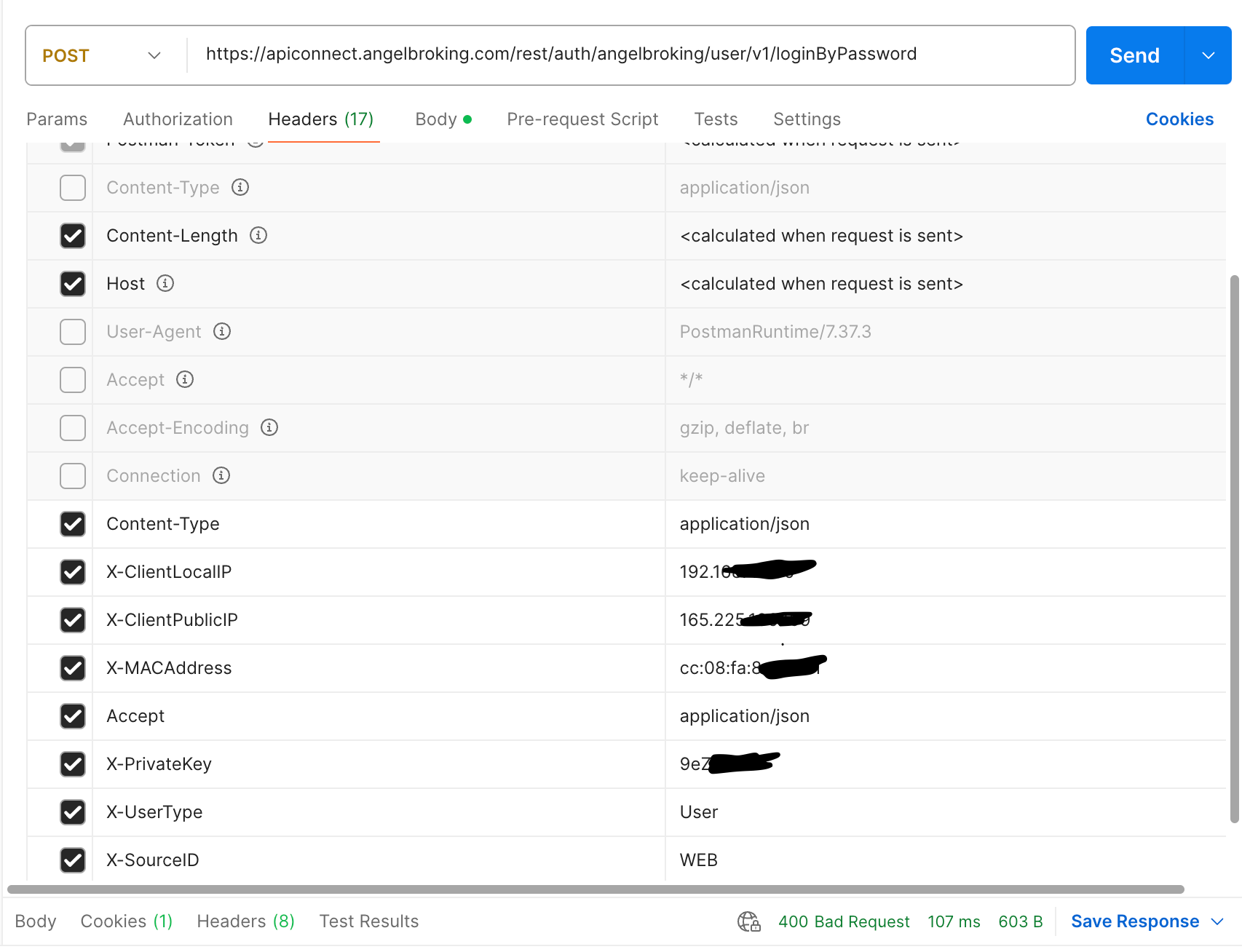
Task: Click the X-ClientPublicIP value field
Action: click(x=945, y=620)
